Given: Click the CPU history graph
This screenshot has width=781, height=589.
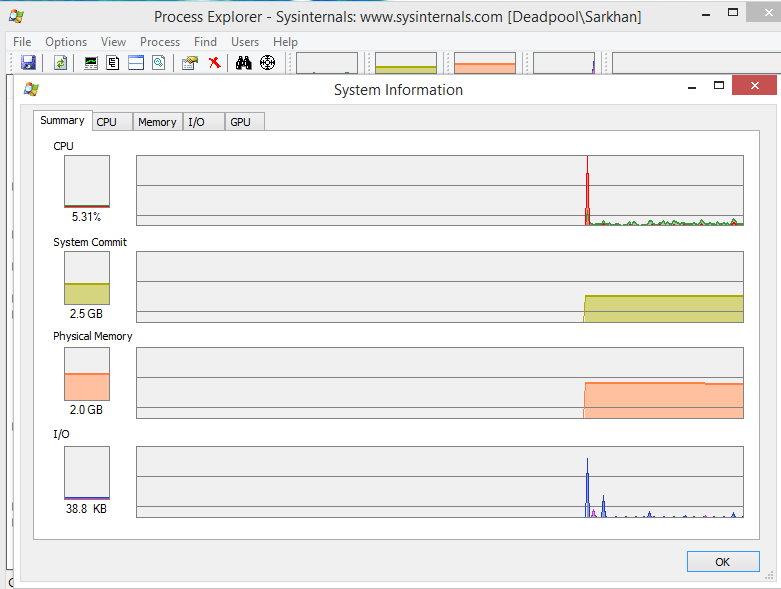Looking at the screenshot, I should pos(440,190).
